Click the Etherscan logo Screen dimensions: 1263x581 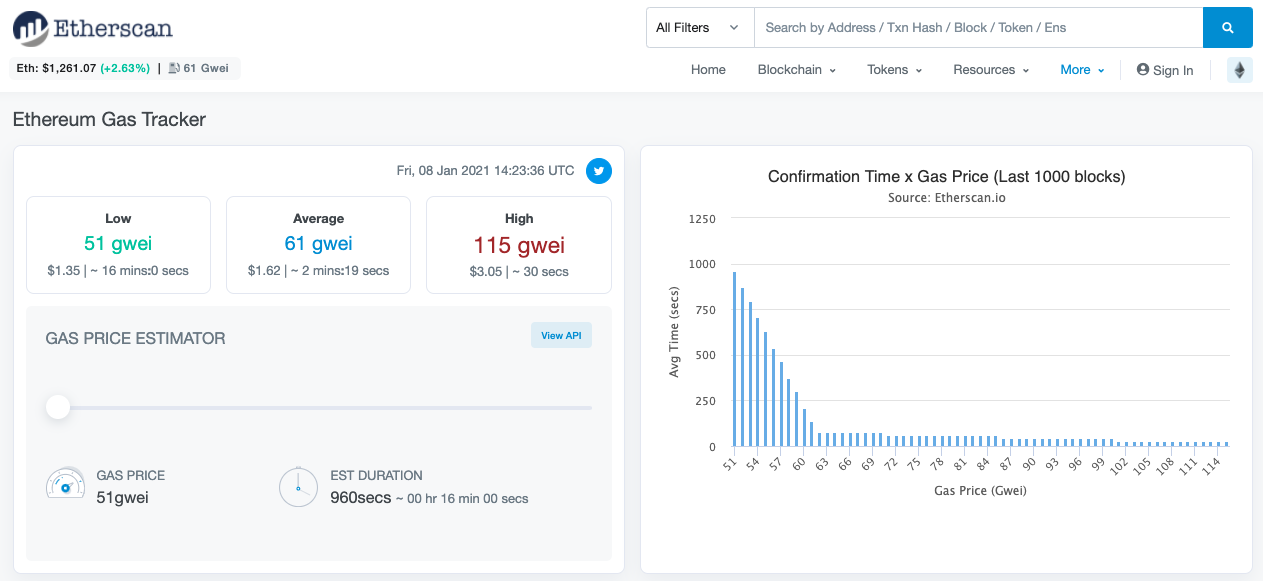(92, 28)
